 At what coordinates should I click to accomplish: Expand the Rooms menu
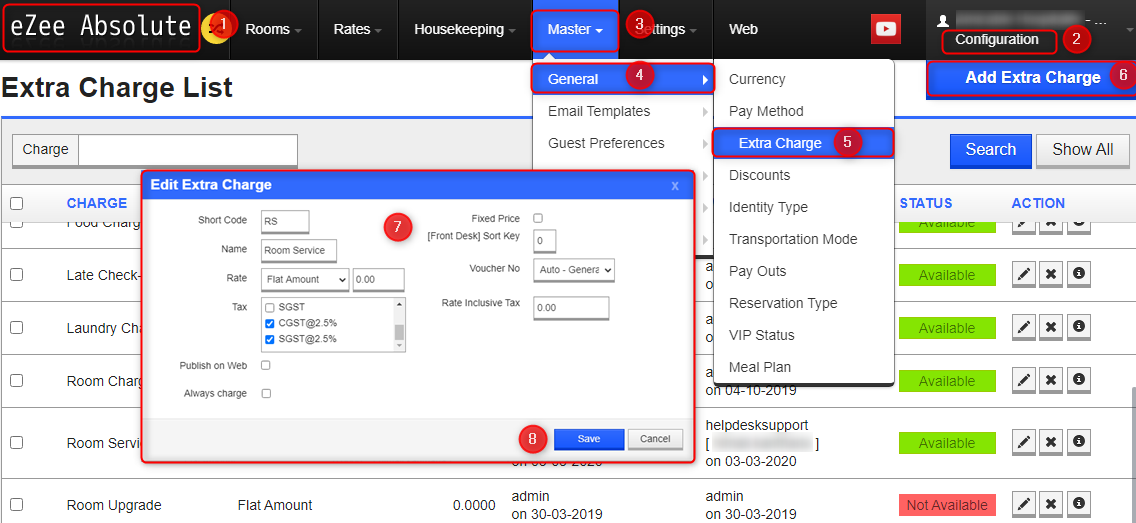pos(273,30)
